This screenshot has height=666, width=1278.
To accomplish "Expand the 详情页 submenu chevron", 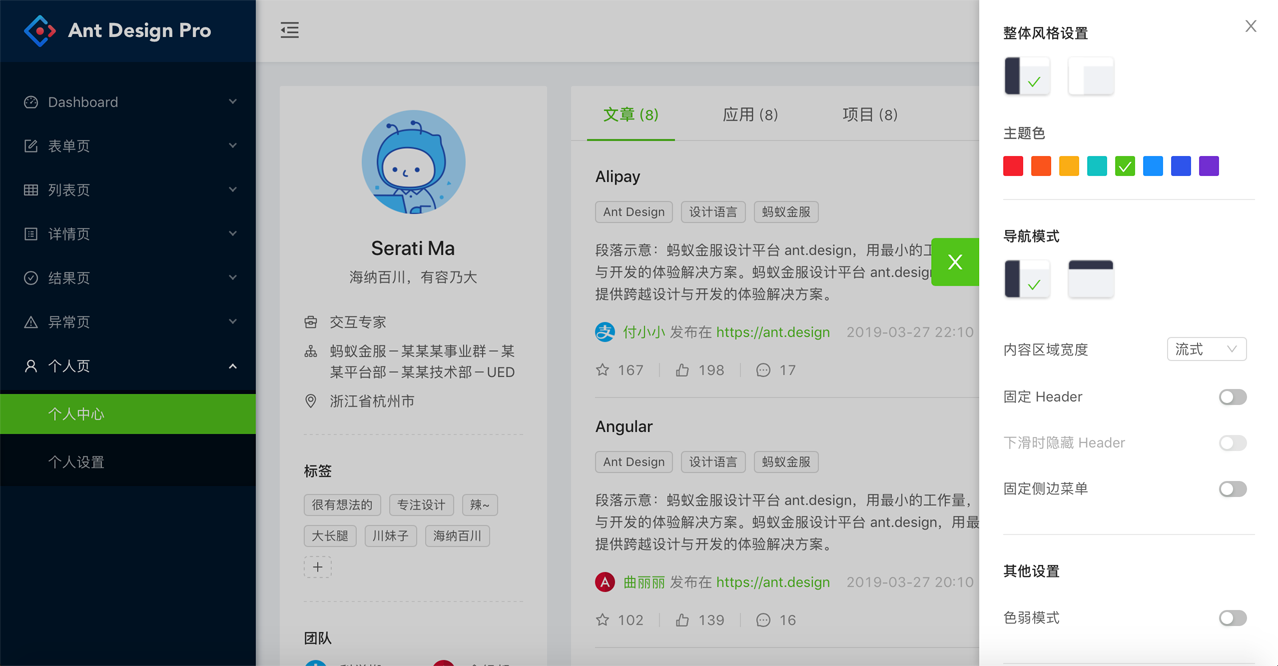I will tap(233, 234).
